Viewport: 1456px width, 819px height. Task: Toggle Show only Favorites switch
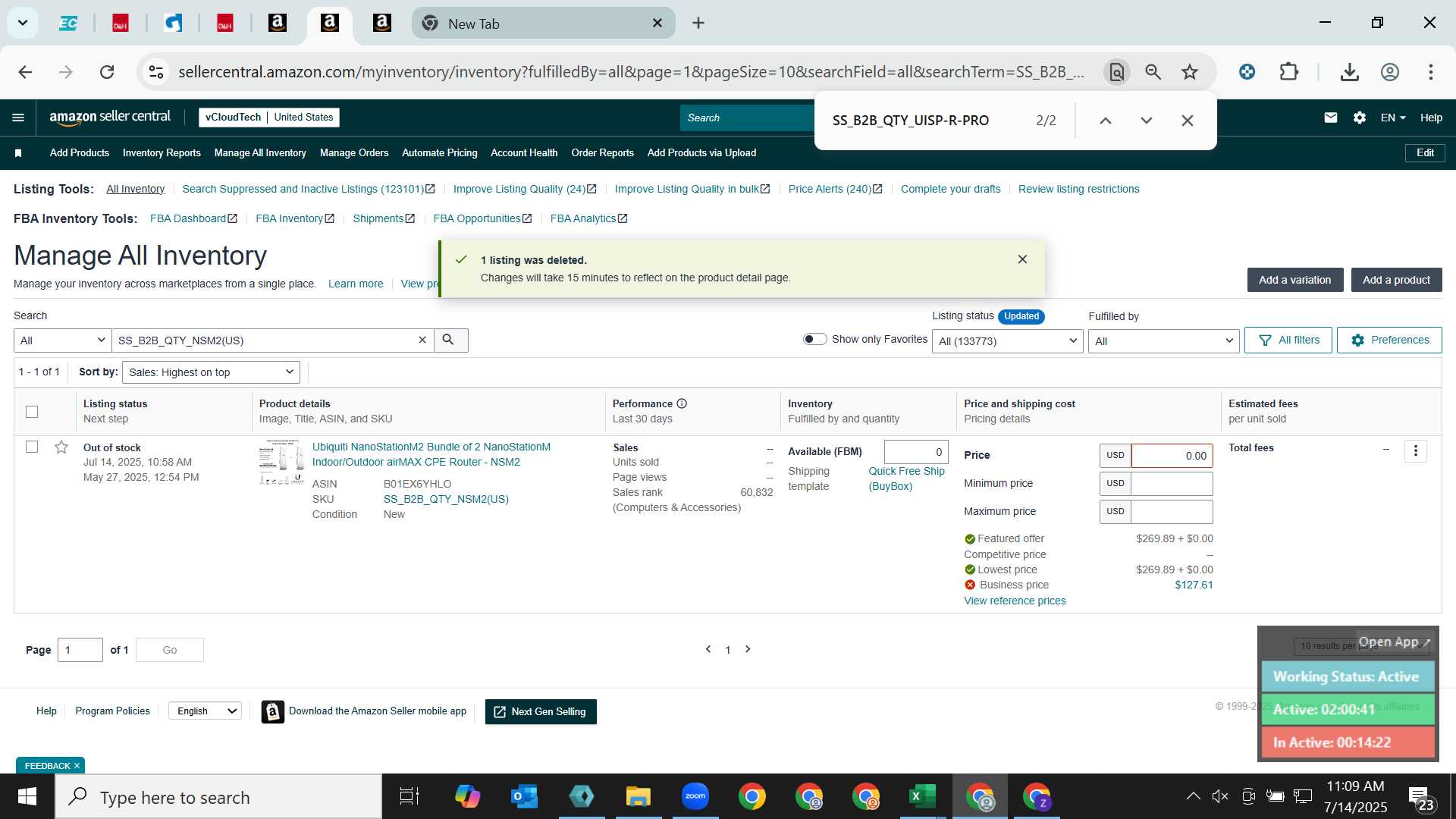(815, 339)
